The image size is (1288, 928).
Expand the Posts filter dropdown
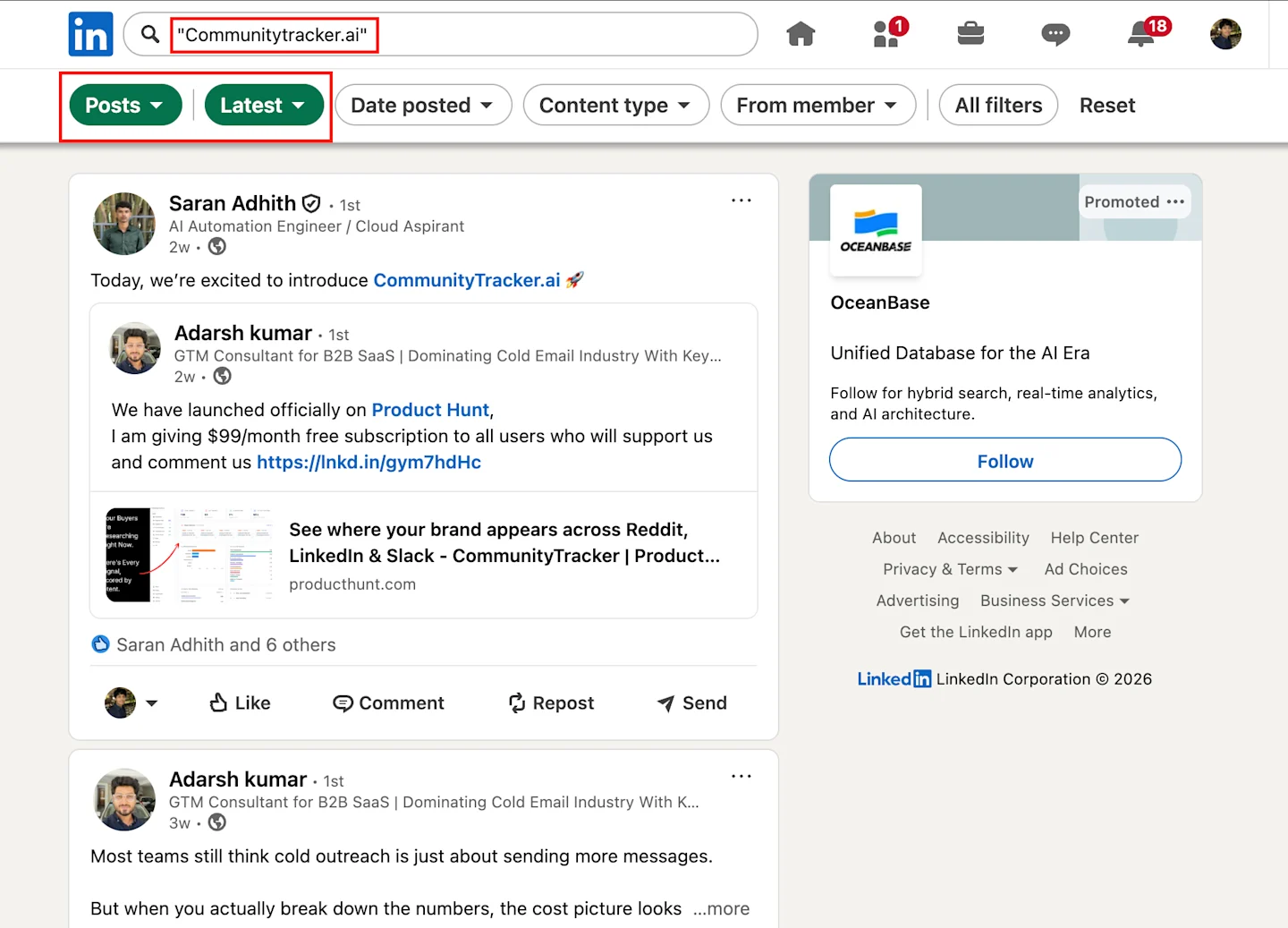(125, 106)
